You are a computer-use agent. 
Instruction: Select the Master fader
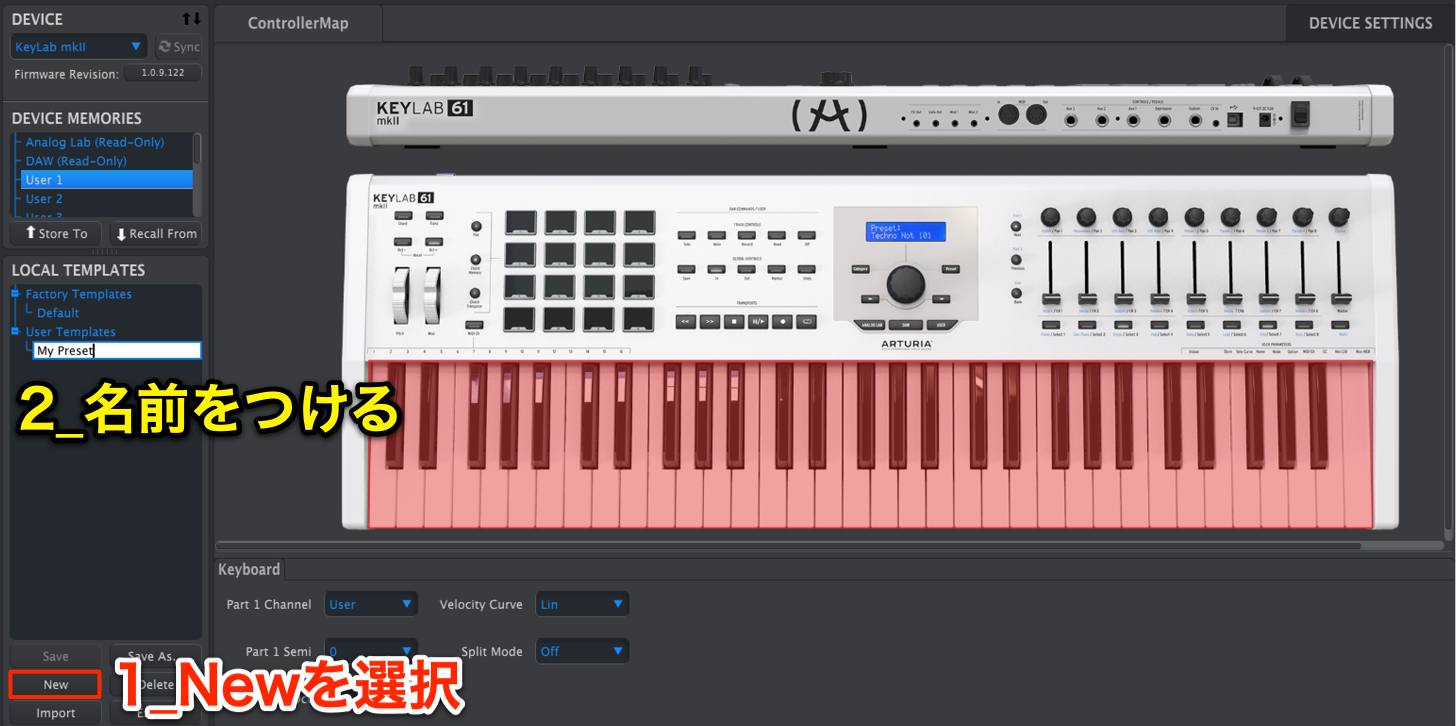point(1341,299)
